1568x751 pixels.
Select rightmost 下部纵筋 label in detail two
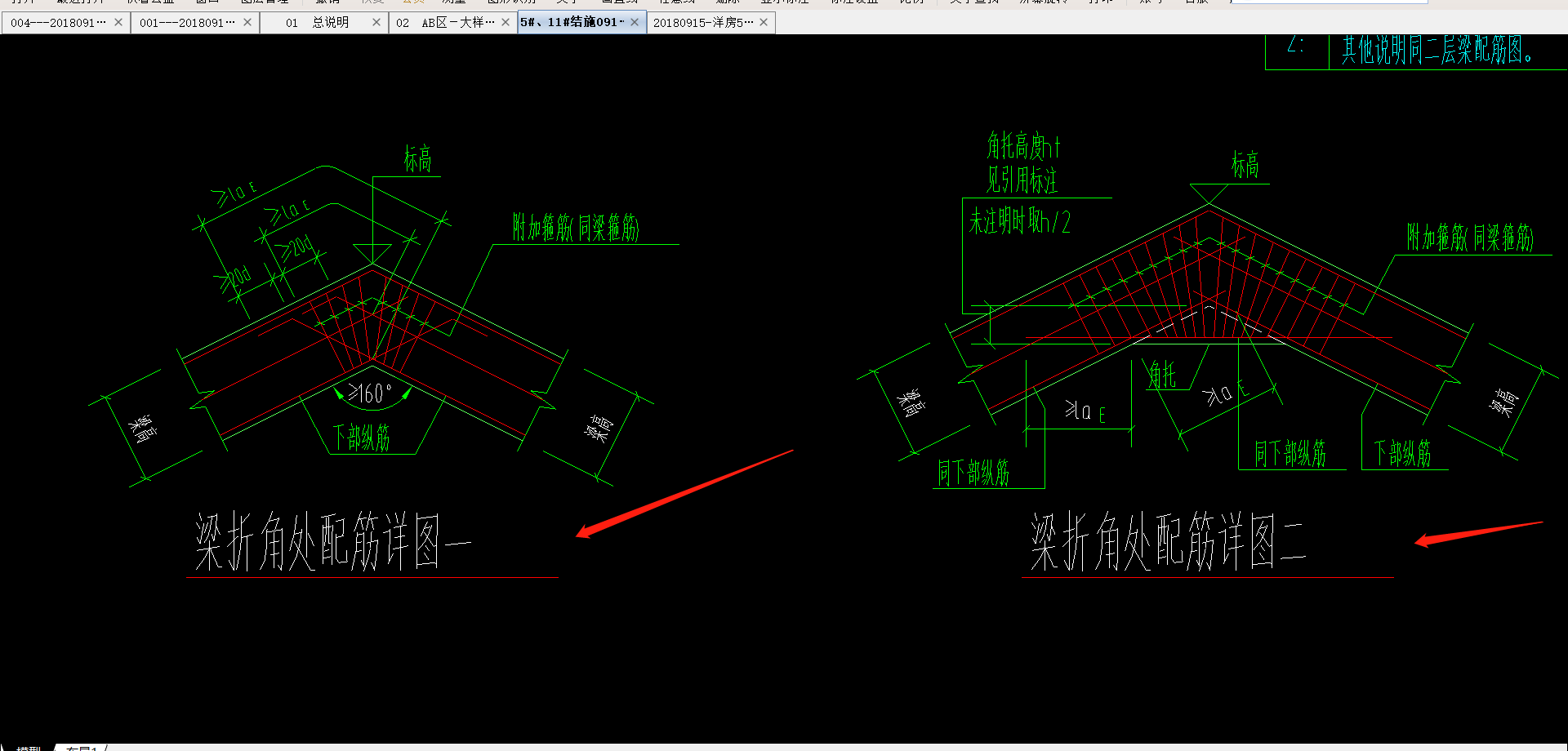pyautogui.click(x=1402, y=454)
